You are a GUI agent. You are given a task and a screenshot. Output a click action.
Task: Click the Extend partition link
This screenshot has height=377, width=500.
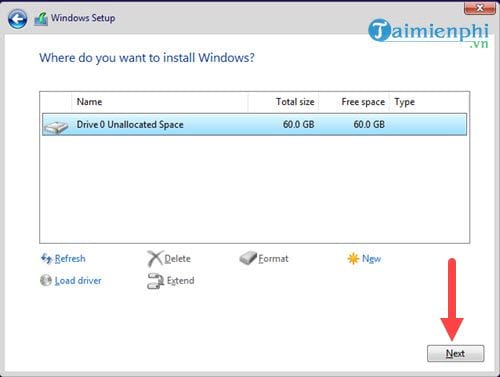coord(180,280)
